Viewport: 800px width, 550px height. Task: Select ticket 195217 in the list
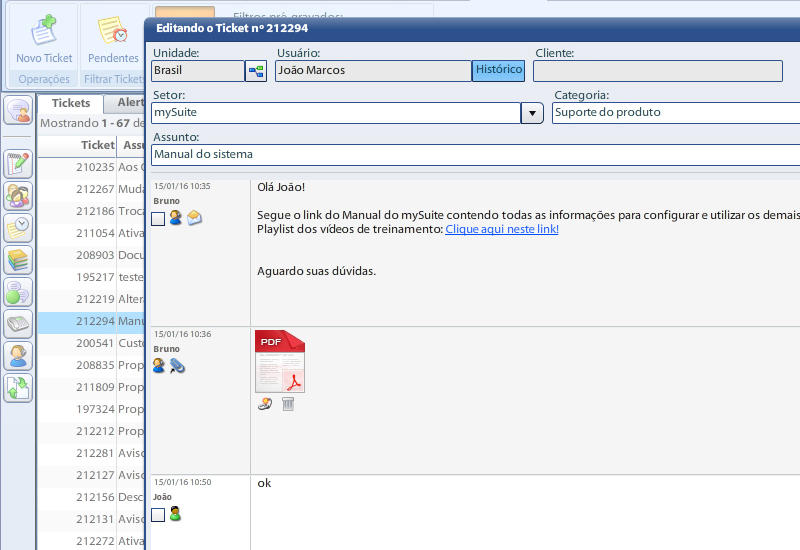tap(92, 278)
